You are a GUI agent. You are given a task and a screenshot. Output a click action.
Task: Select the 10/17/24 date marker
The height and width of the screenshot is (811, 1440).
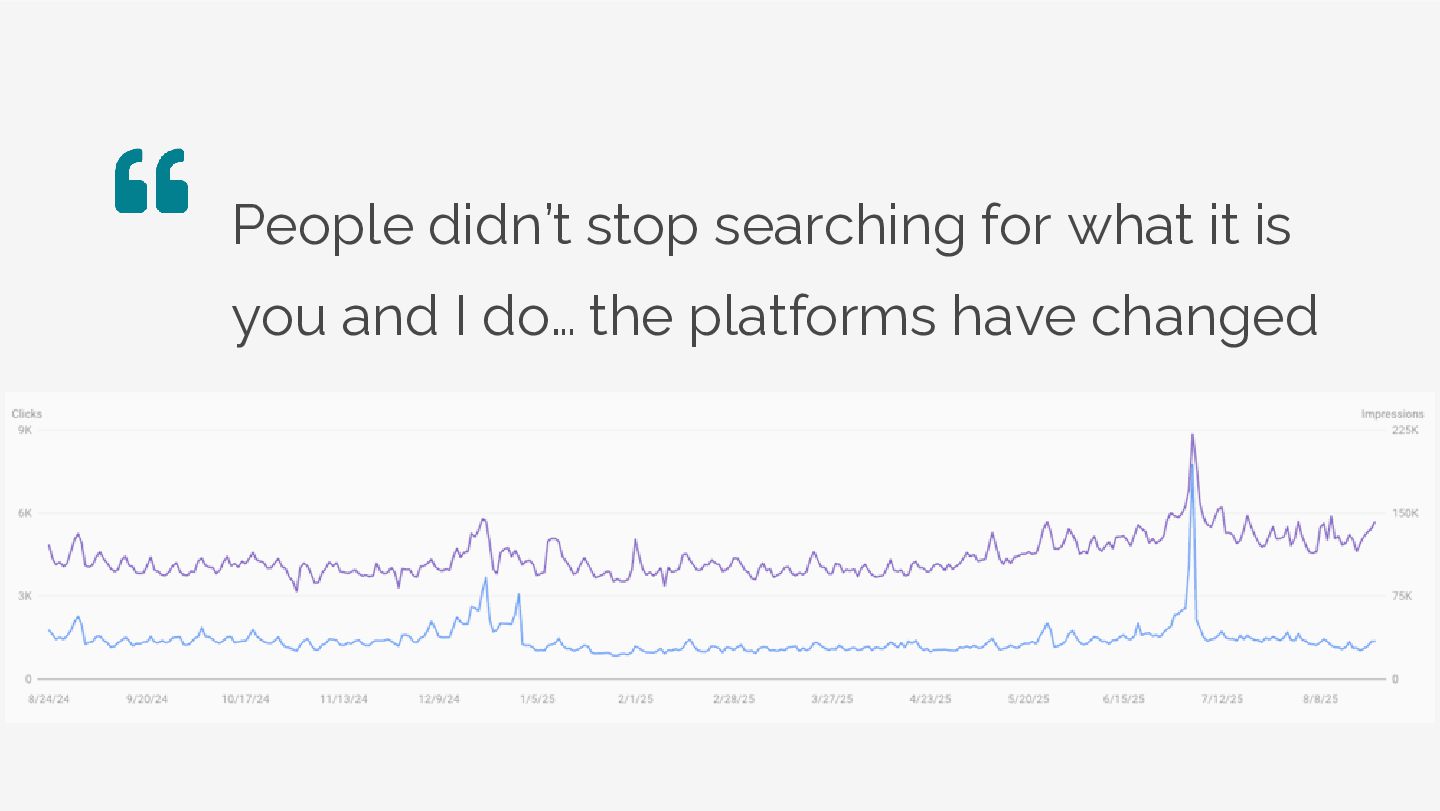pos(245,699)
